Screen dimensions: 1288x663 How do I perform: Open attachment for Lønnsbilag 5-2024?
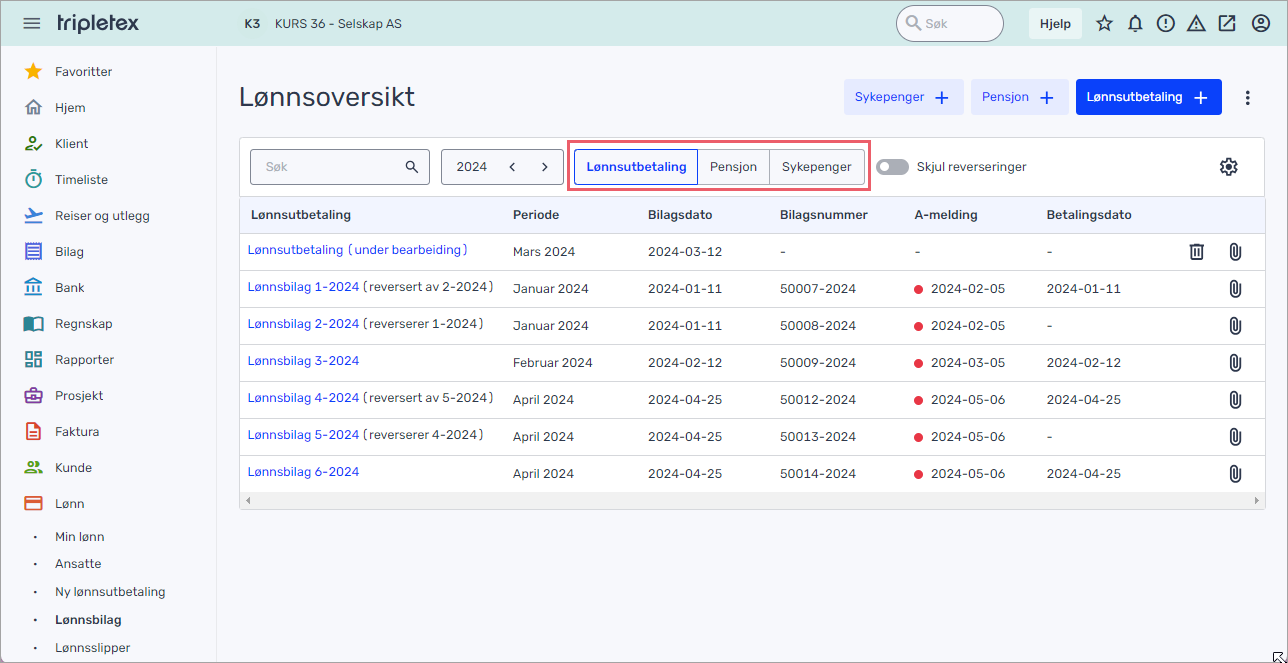tap(1235, 437)
